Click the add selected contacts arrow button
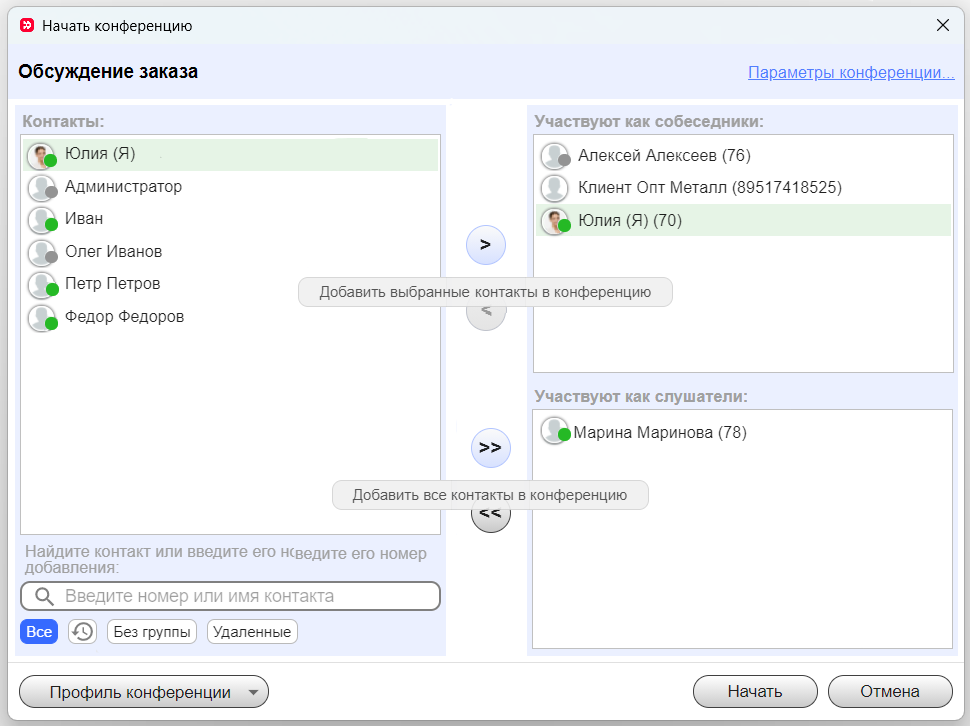This screenshot has height=726, width=970. click(486, 245)
